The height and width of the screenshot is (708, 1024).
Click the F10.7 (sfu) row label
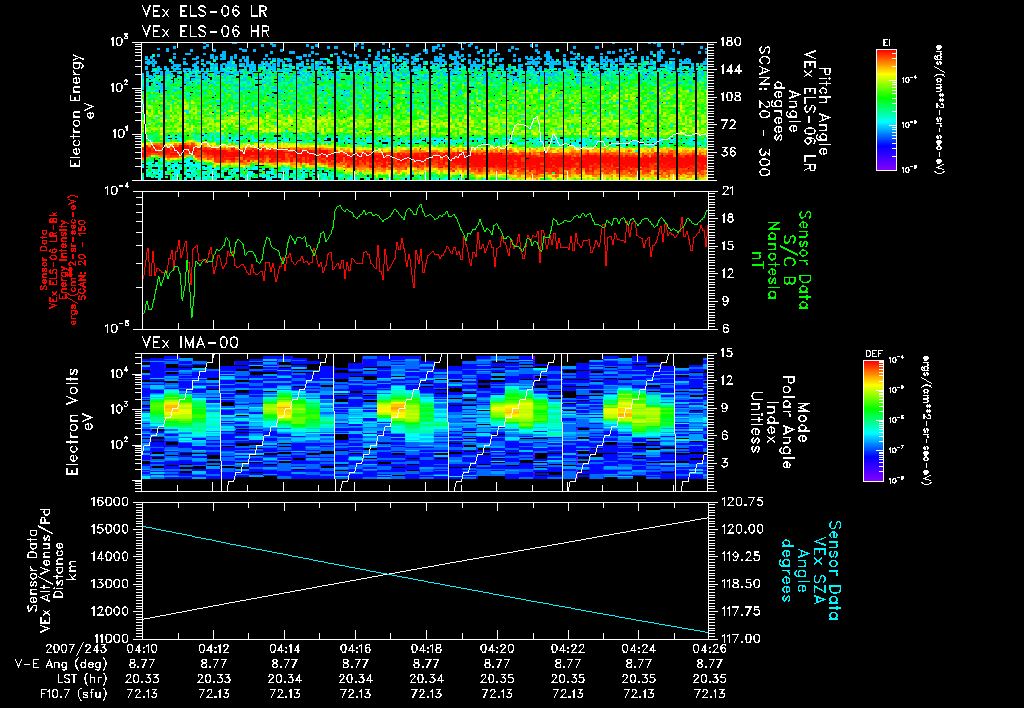73,694
